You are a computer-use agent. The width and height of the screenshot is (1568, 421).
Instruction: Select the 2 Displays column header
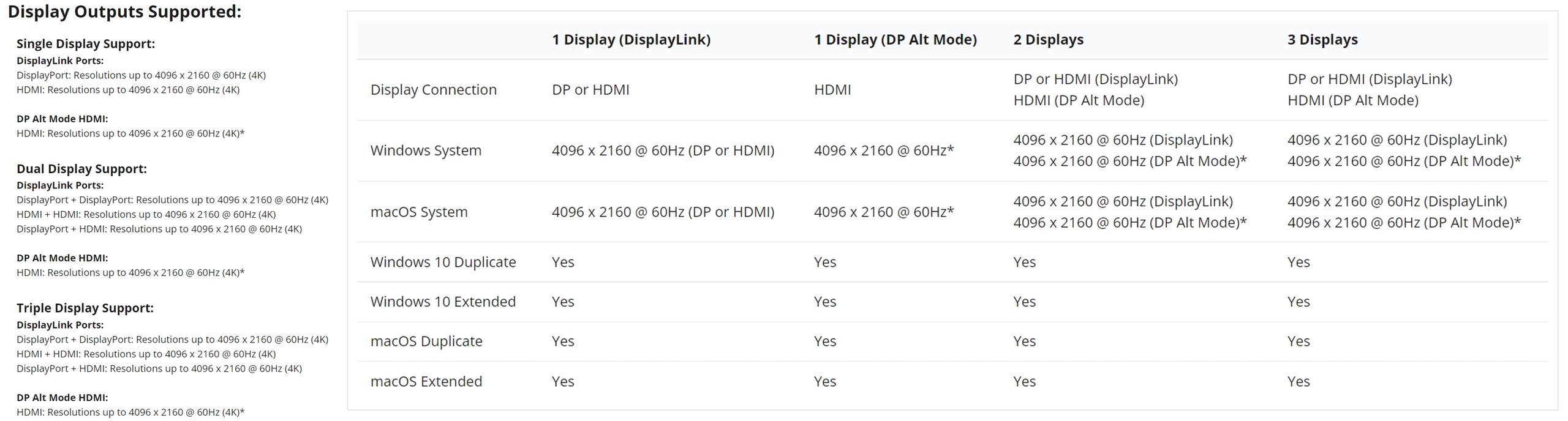tap(1048, 40)
